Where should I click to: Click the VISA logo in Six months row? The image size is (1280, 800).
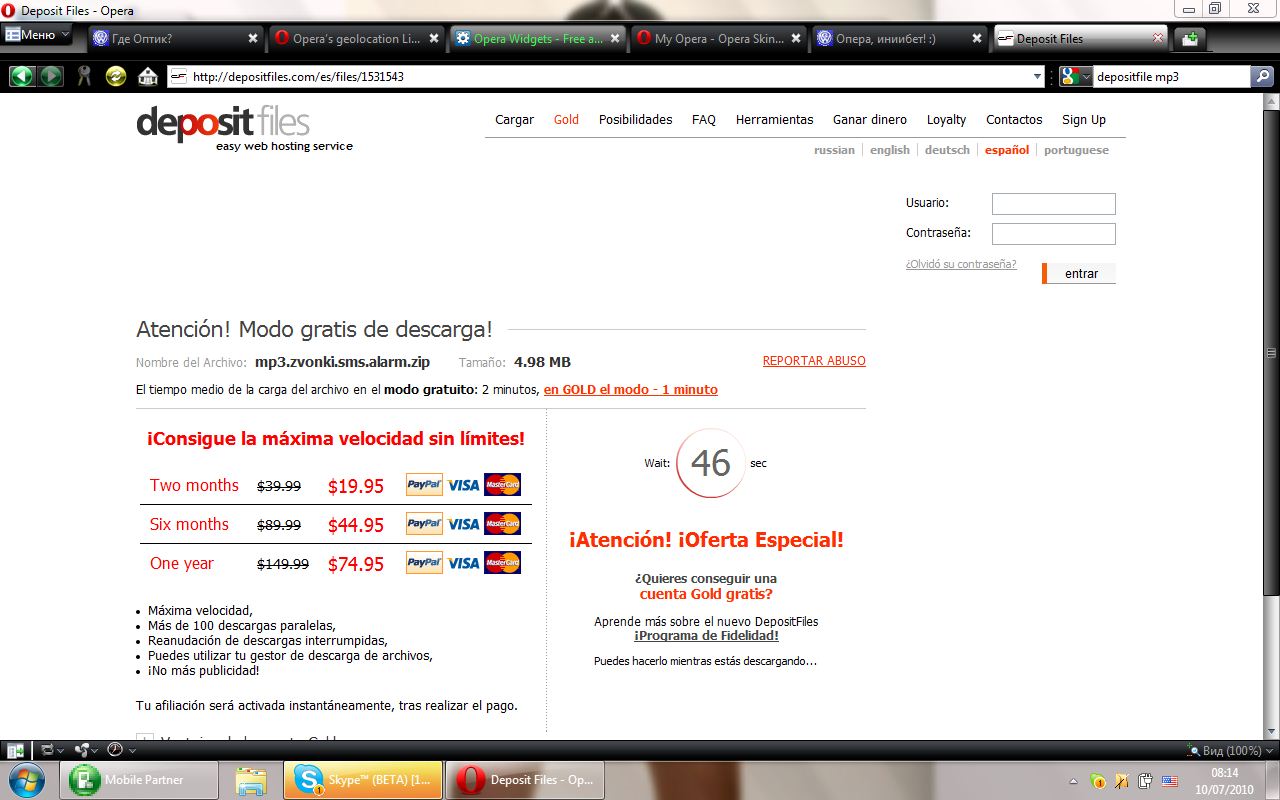(463, 524)
